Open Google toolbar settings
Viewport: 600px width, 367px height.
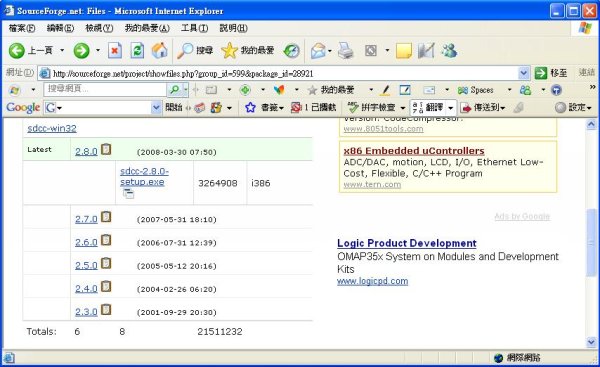573,108
